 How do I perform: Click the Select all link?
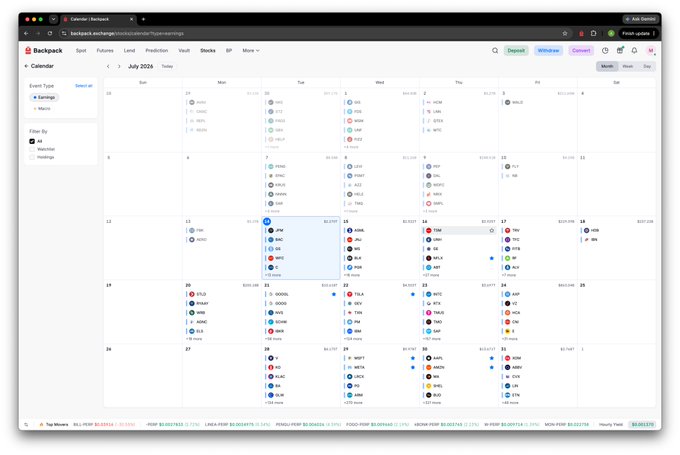84,86
